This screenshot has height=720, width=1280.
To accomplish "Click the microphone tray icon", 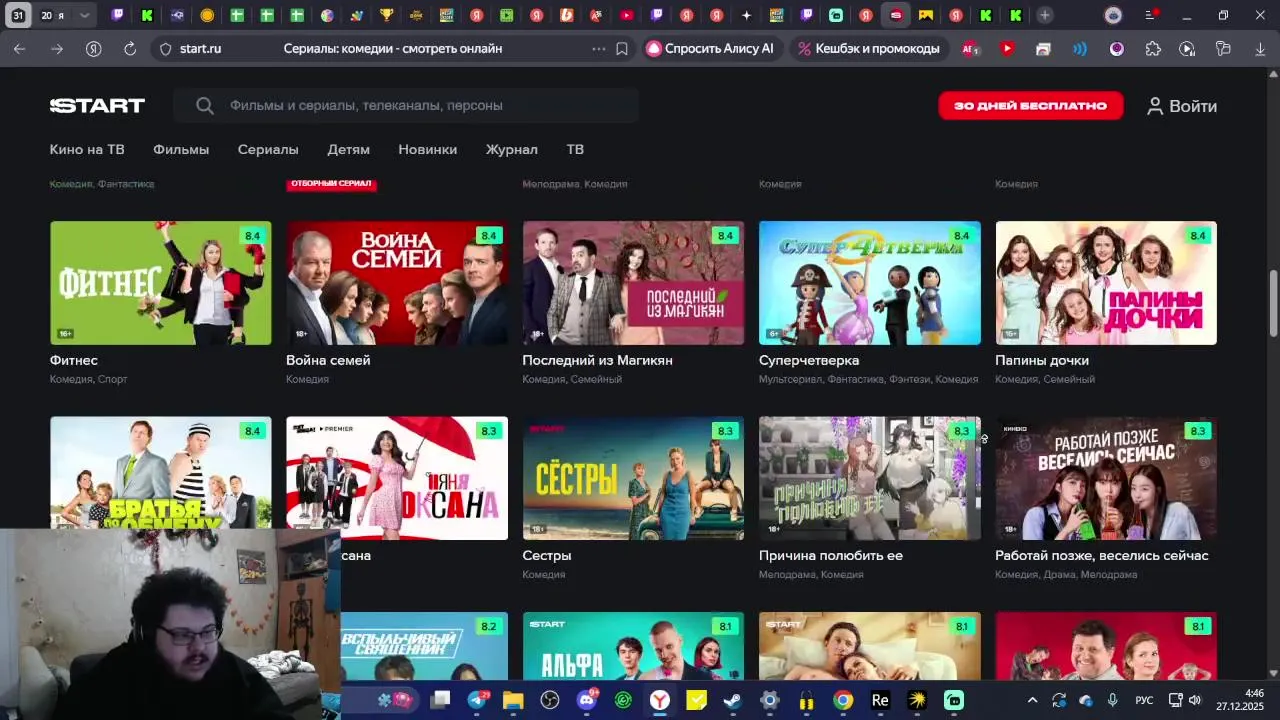I will (x=1113, y=700).
